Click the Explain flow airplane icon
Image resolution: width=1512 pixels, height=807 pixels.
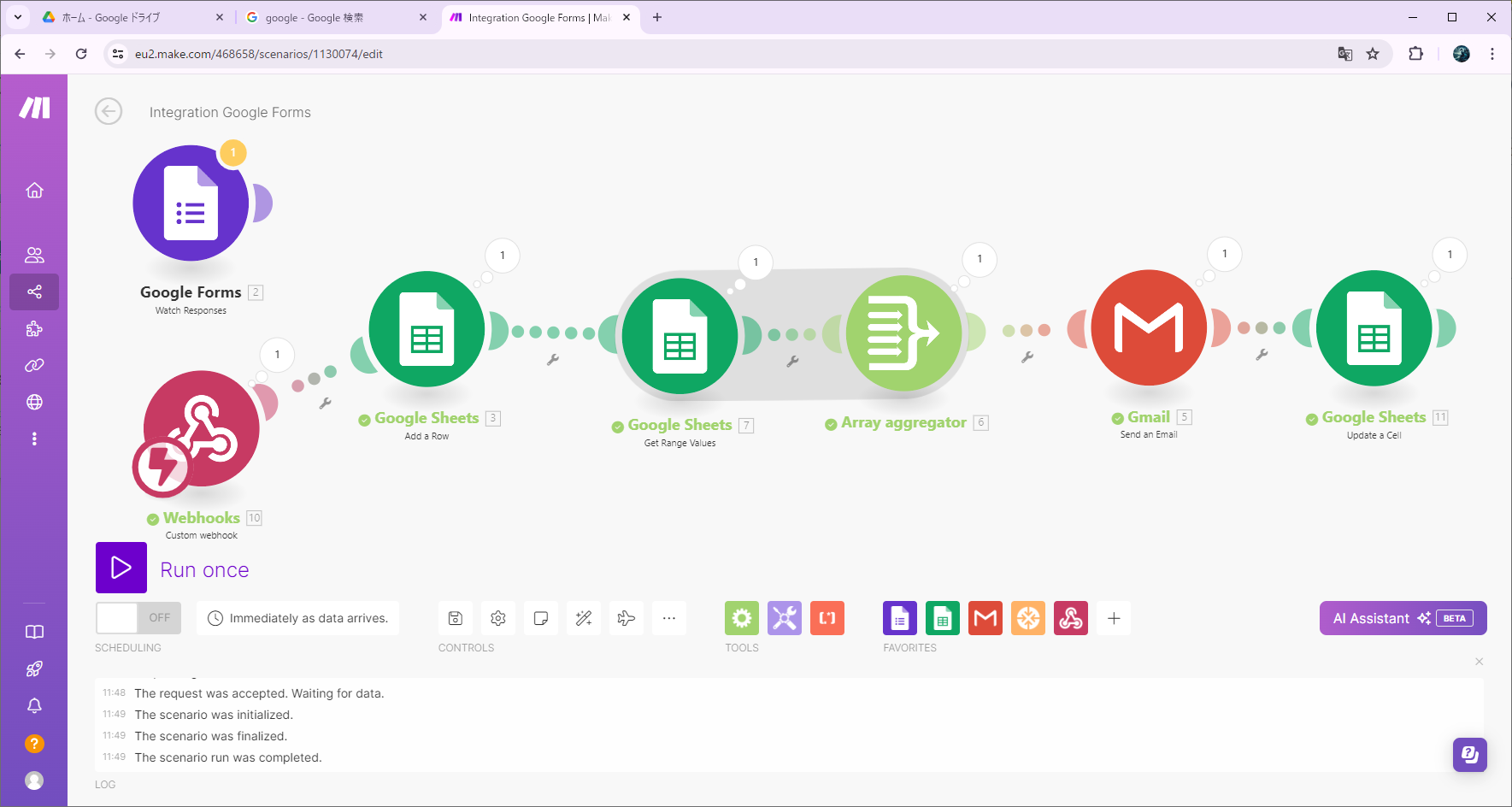coord(627,618)
